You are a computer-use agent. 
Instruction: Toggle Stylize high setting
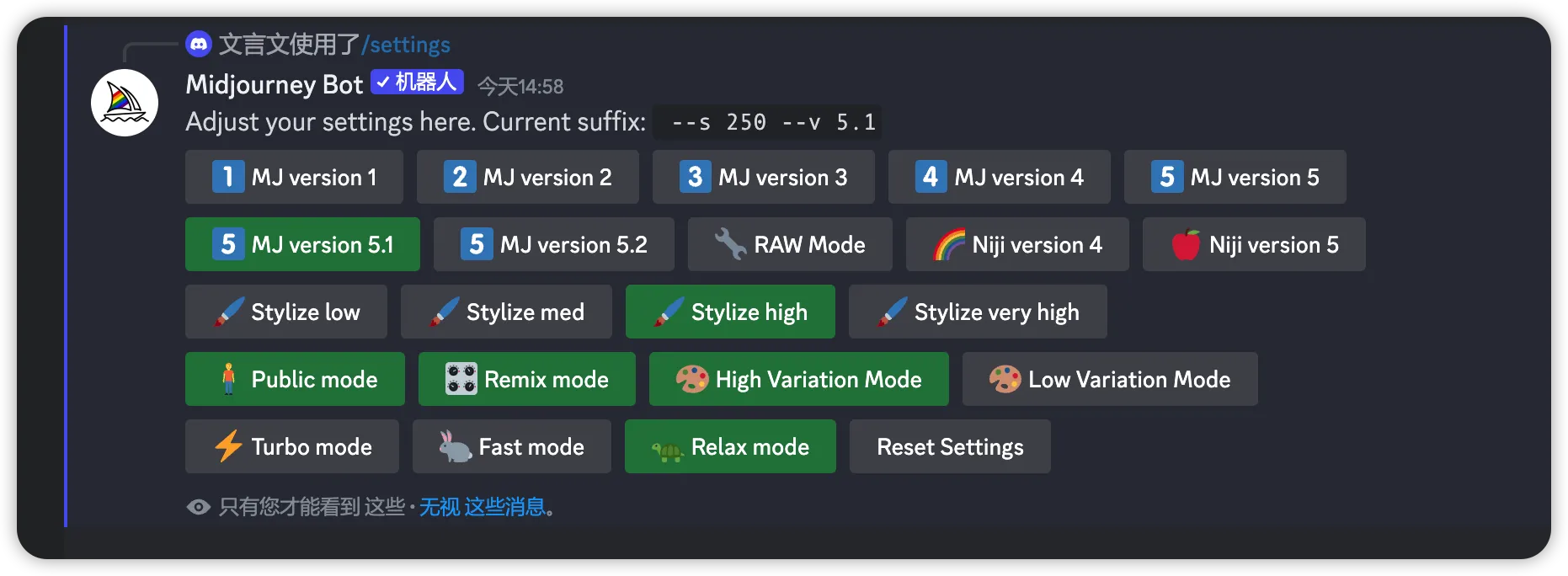(730, 312)
